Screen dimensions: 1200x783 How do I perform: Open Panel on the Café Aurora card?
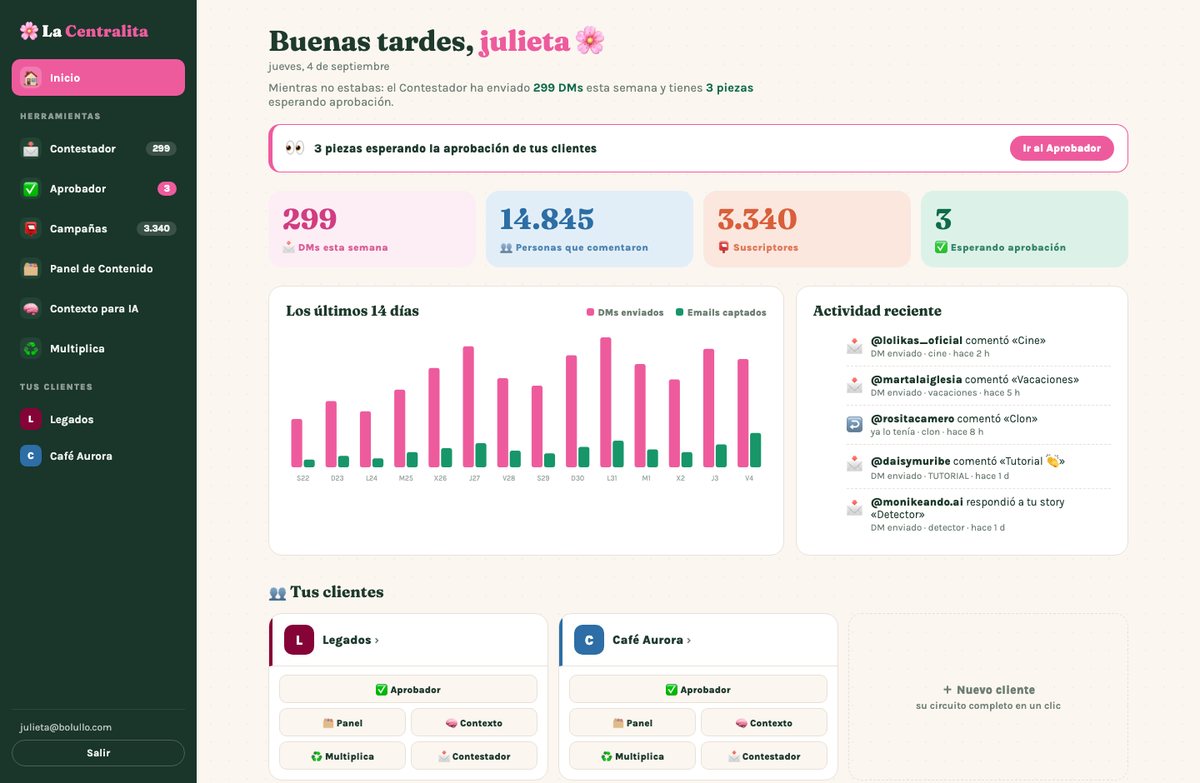[x=632, y=723]
